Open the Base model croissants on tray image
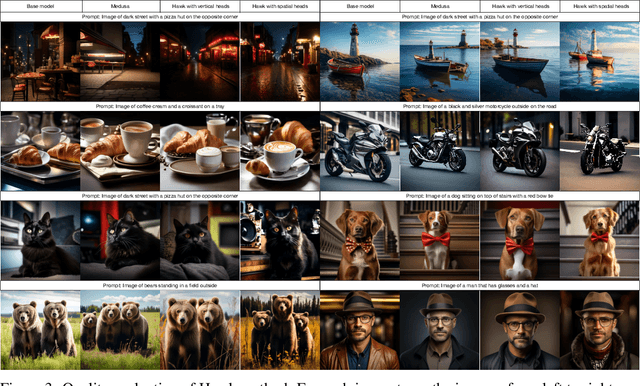 tap(40, 151)
